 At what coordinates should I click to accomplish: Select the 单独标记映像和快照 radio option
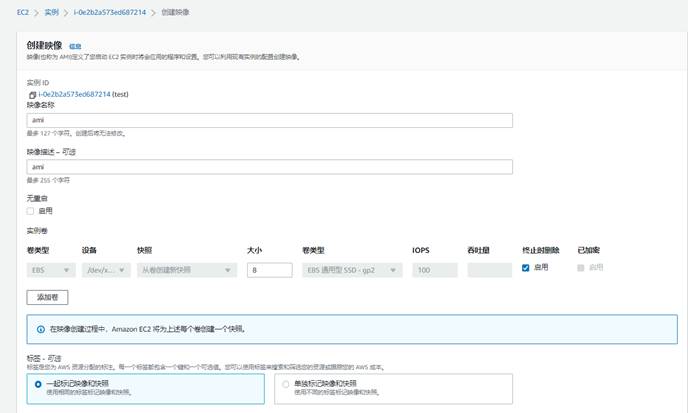pyautogui.click(x=286, y=384)
